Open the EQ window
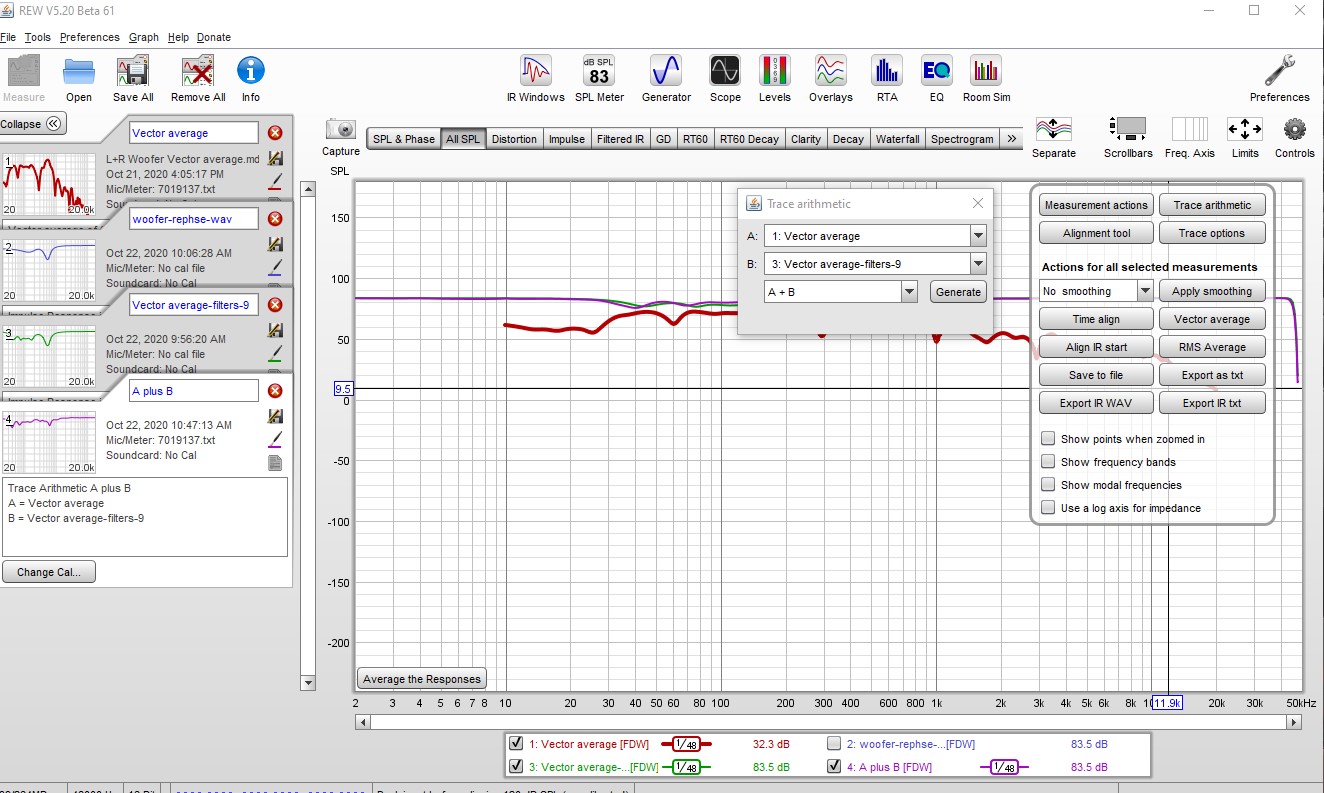This screenshot has height=793, width=1324. [936, 71]
